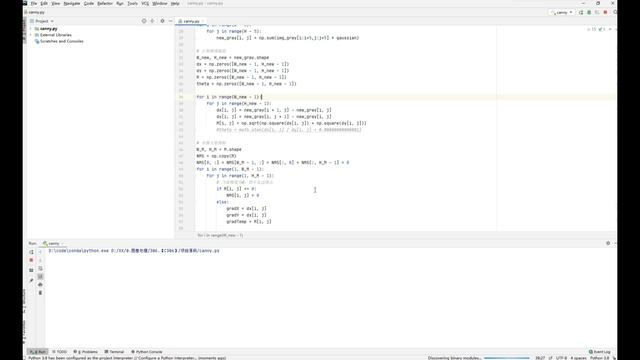Open the Event Log
The image size is (640, 360).
pyautogui.click(x=600, y=351)
